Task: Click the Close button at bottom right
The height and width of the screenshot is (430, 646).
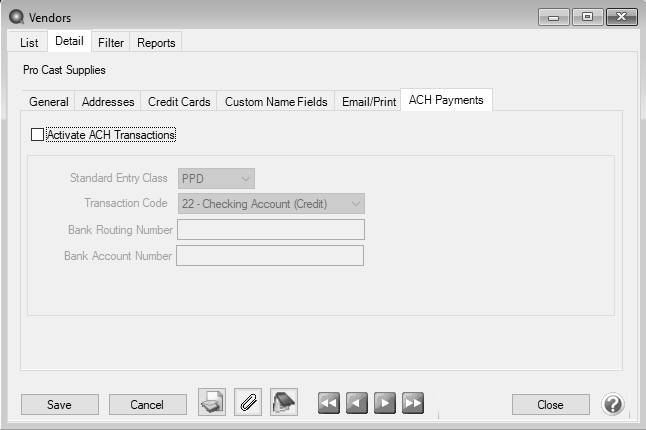Action: 550,405
